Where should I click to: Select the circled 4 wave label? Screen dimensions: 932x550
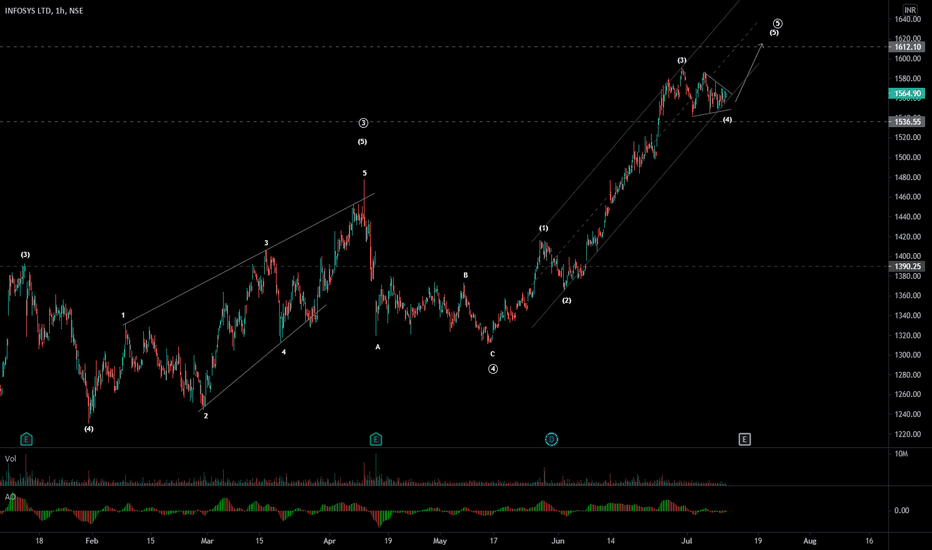493,369
